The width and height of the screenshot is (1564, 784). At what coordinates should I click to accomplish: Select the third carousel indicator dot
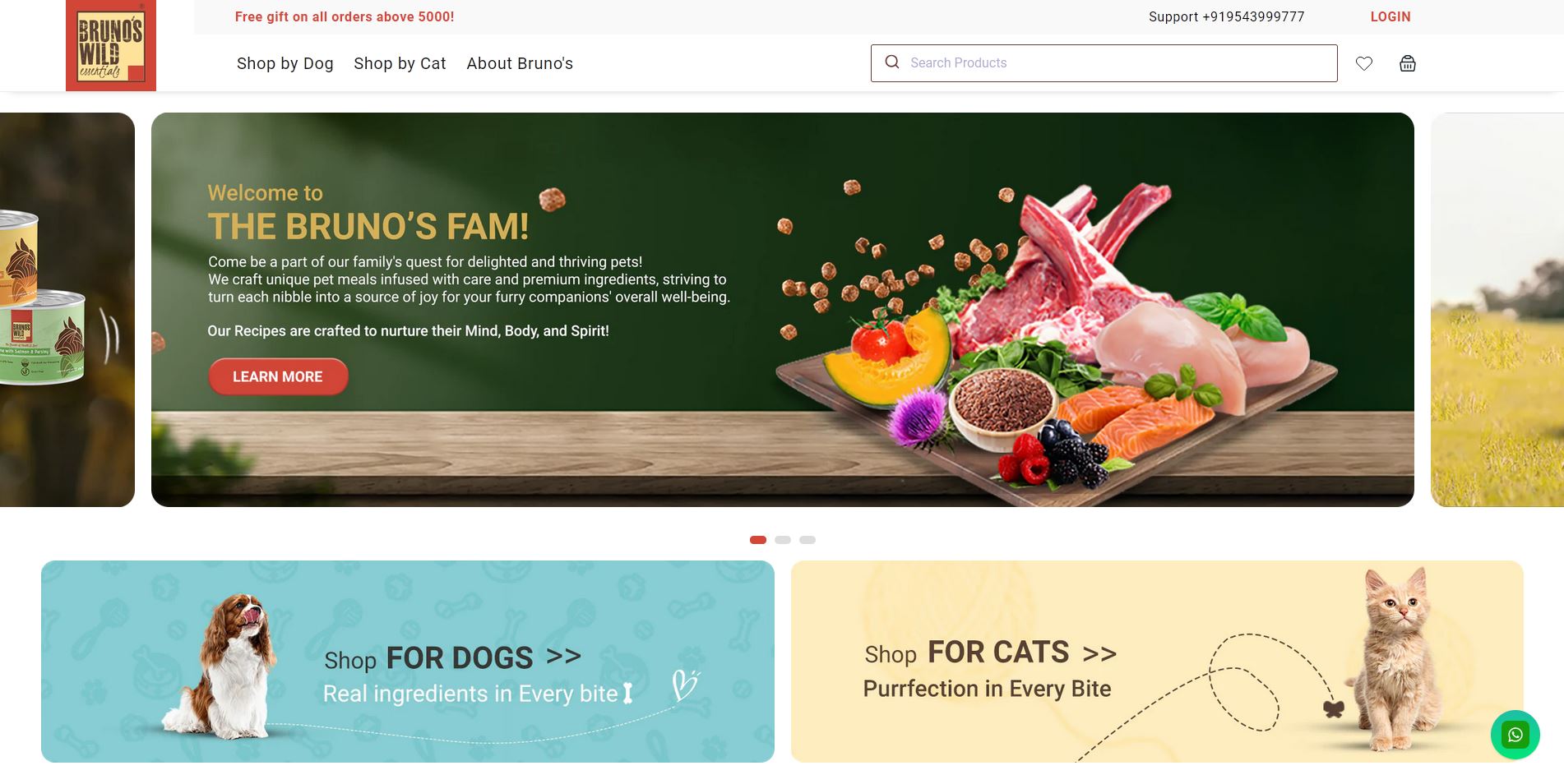807,540
